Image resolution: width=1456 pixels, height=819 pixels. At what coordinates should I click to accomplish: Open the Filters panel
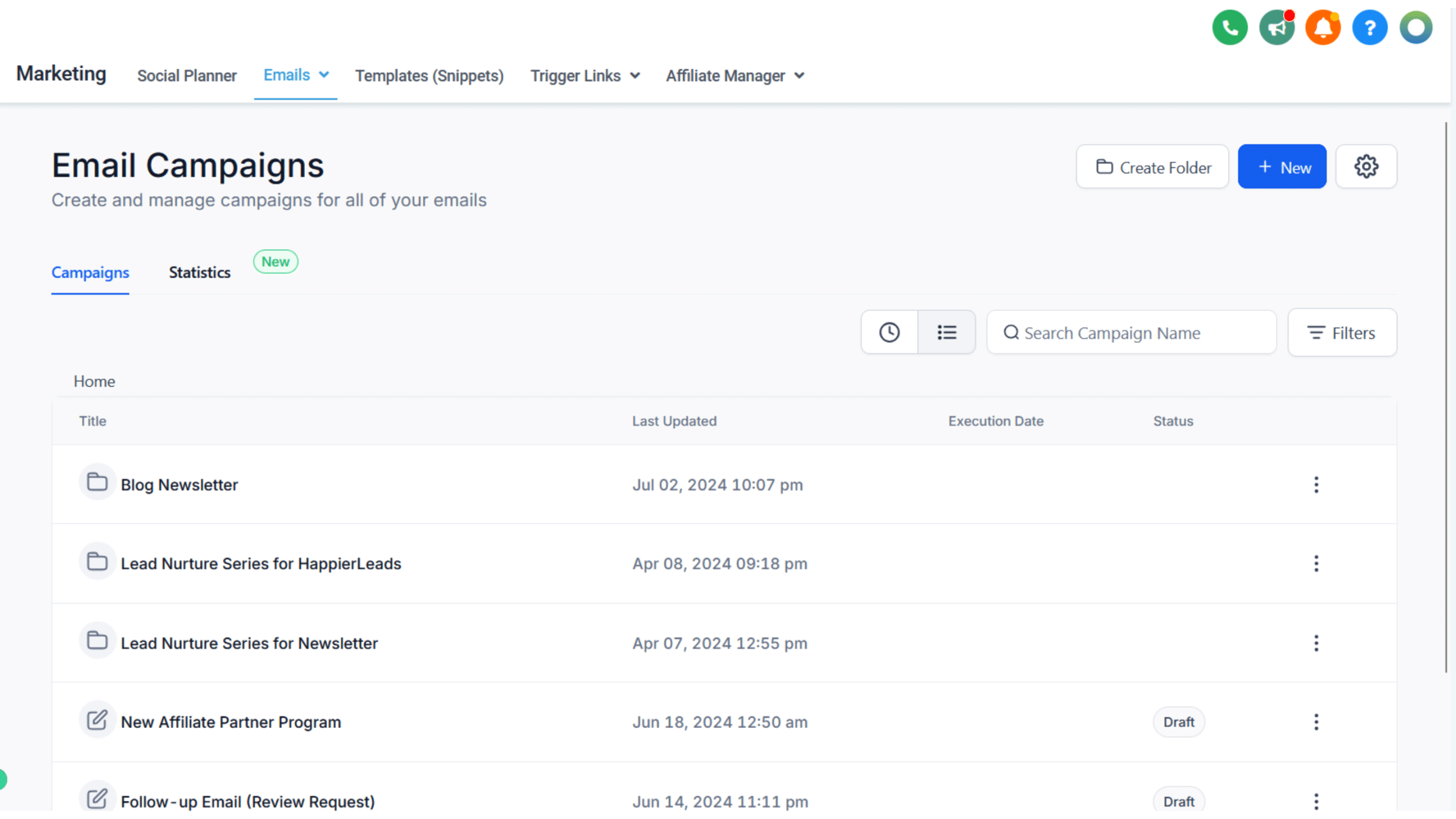pyautogui.click(x=1342, y=333)
